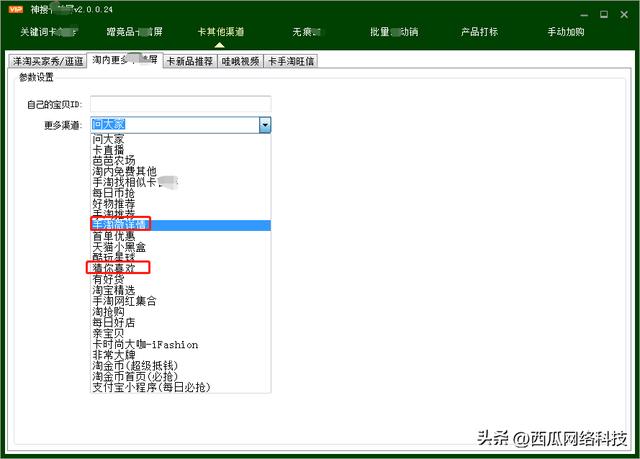Switch to the 卡手淘旺信 tab

coord(291,62)
